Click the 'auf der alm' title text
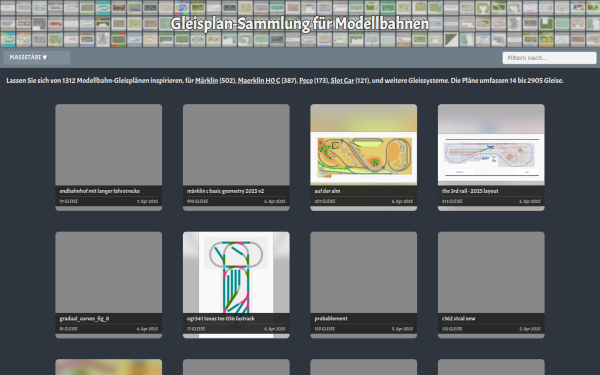 click(327, 191)
